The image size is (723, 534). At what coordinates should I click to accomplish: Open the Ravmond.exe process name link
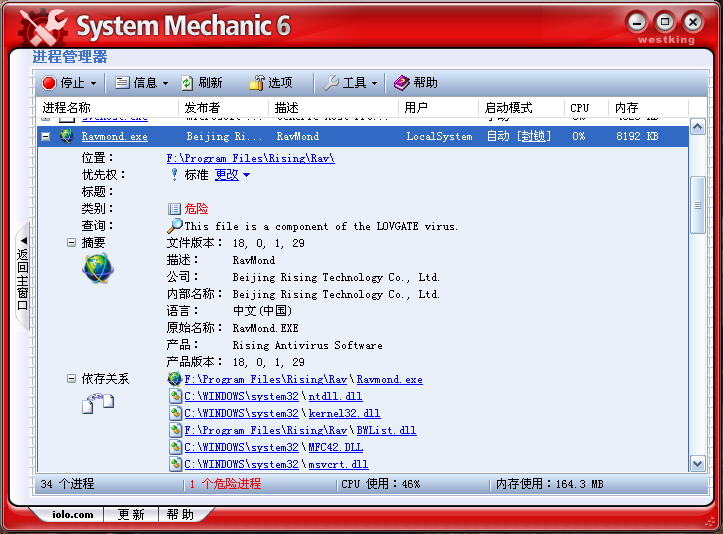[x=114, y=136]
